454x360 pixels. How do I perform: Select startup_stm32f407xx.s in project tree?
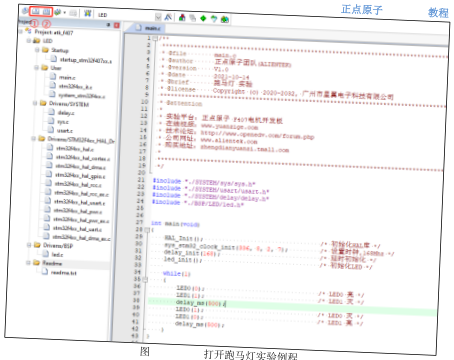[86, 60]
